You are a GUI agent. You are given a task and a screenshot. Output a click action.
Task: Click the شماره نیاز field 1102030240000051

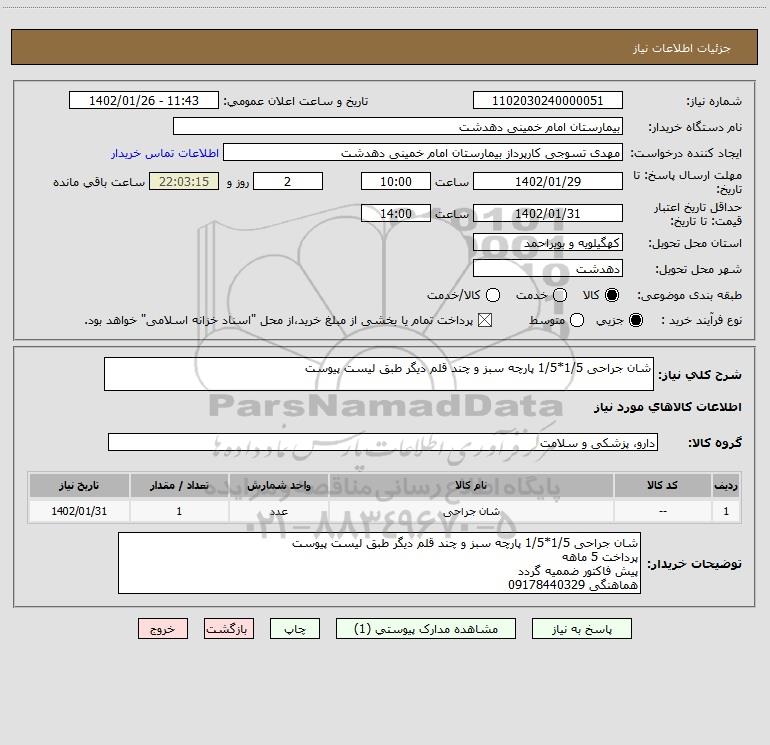click(x=548, y=101)
